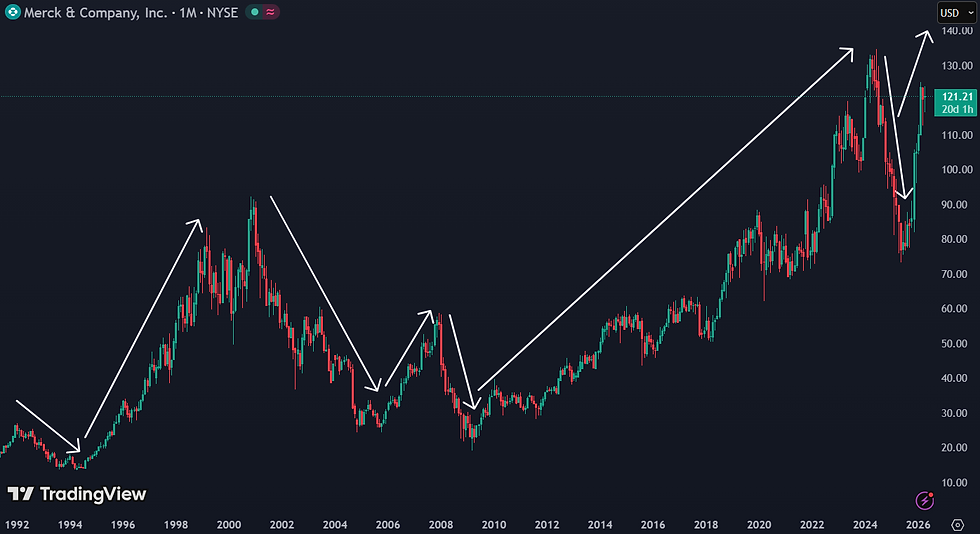The width and height of the screenshot is (980, 534).
Task: Click the 30.00 price axis label
Action: pos(954,413)
